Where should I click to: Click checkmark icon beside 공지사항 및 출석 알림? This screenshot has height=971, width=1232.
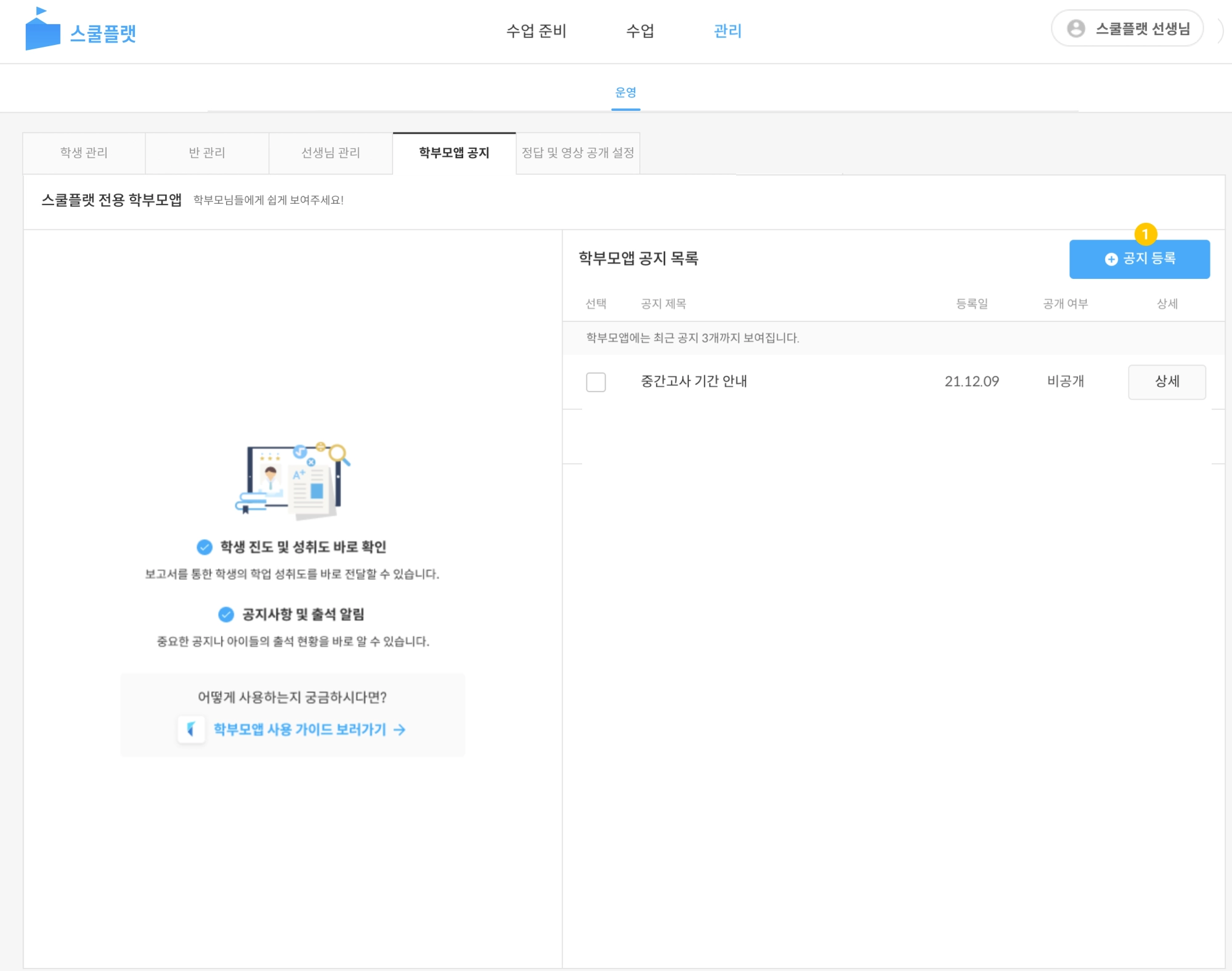pyautogui.click(x=226, y=614)
